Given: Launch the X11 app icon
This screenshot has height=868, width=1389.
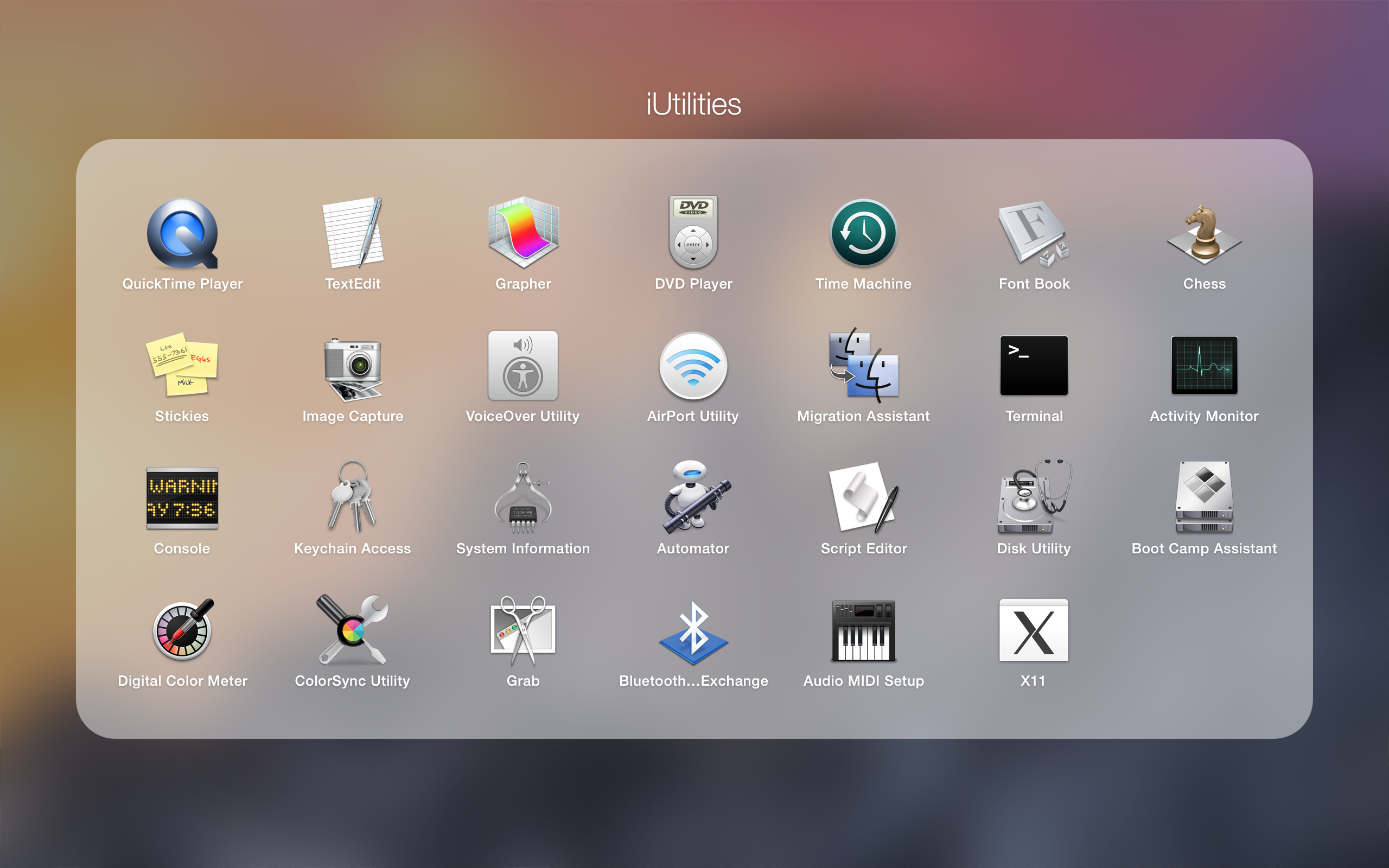Looking at the screenshot, I should point(1034,630).
